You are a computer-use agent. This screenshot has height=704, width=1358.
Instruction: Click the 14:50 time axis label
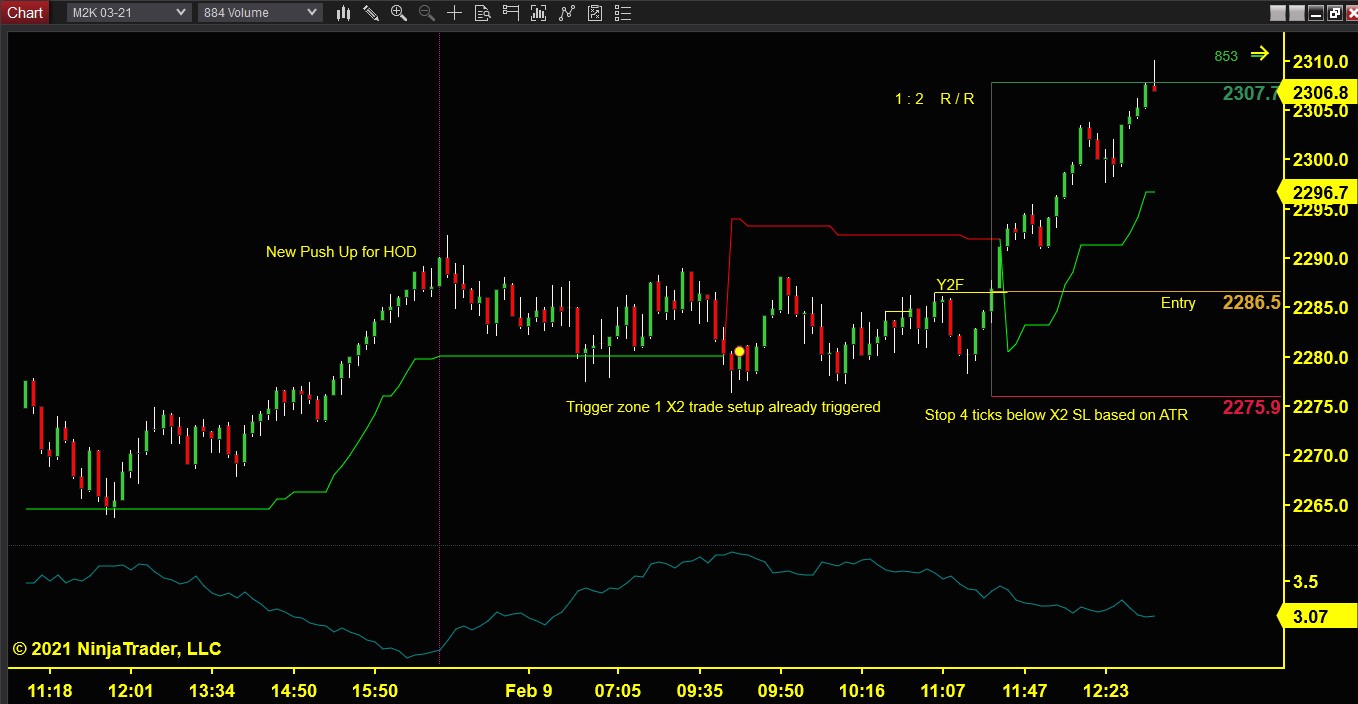[294, 690]
